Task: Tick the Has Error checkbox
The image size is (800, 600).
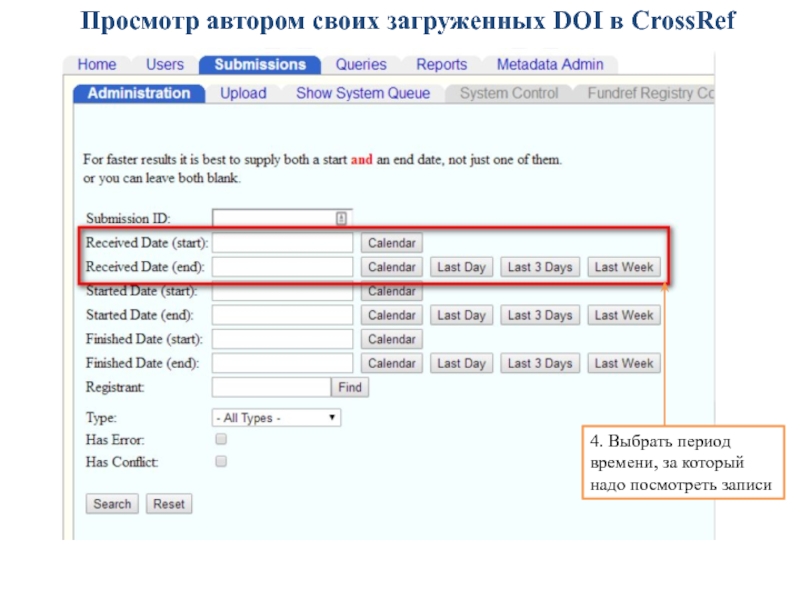Action: pyautogui.click(x=221, y=439)
